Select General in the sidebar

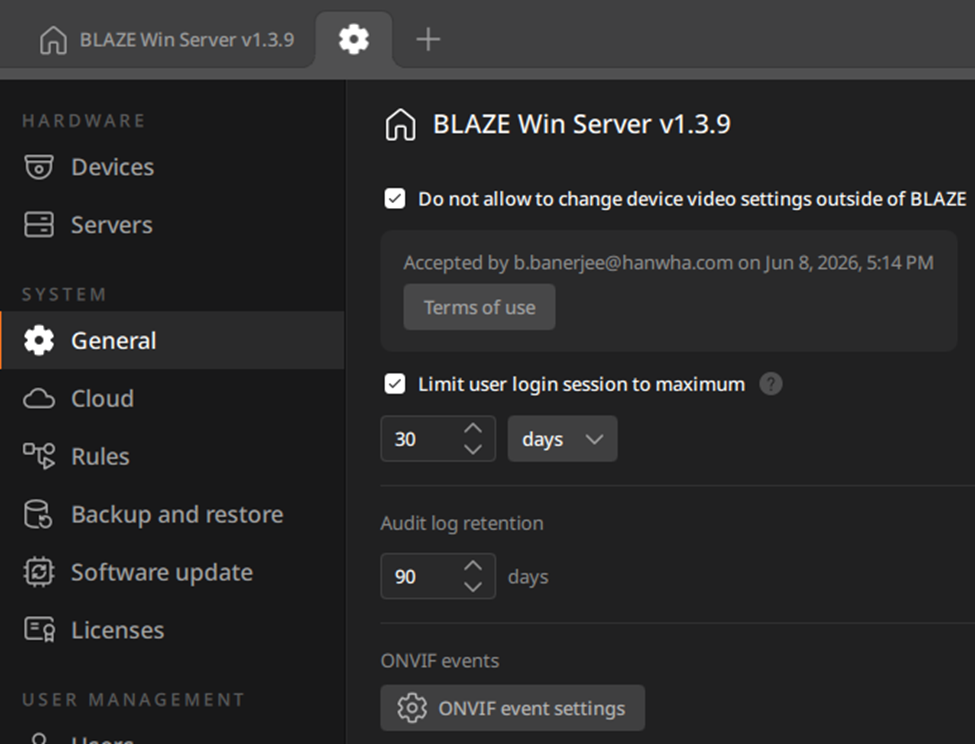coord(172,341)
